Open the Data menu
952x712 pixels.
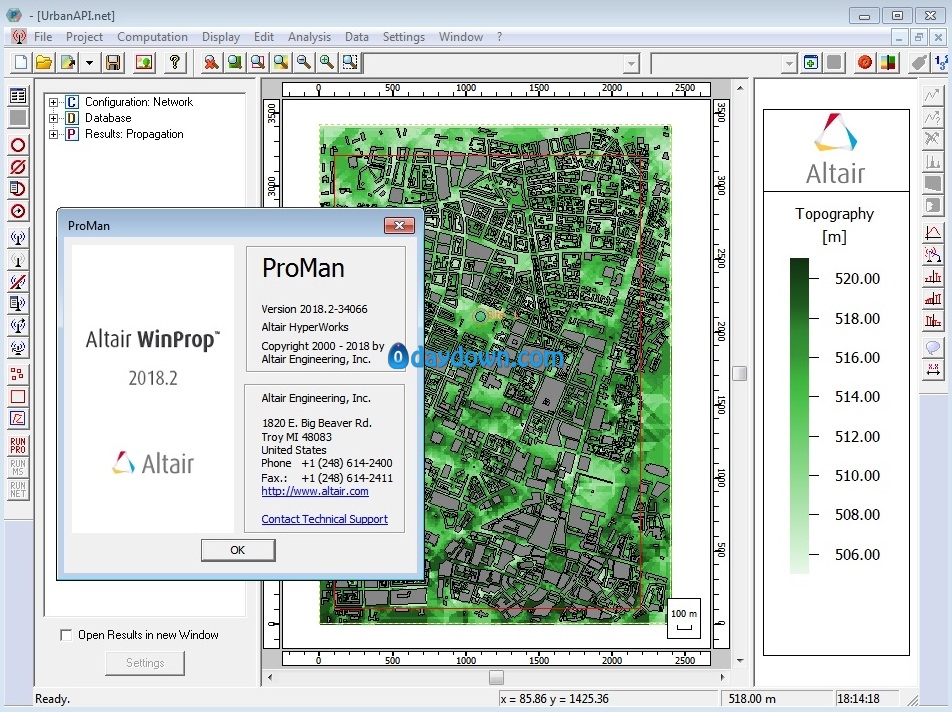click(x=356, y=37)
